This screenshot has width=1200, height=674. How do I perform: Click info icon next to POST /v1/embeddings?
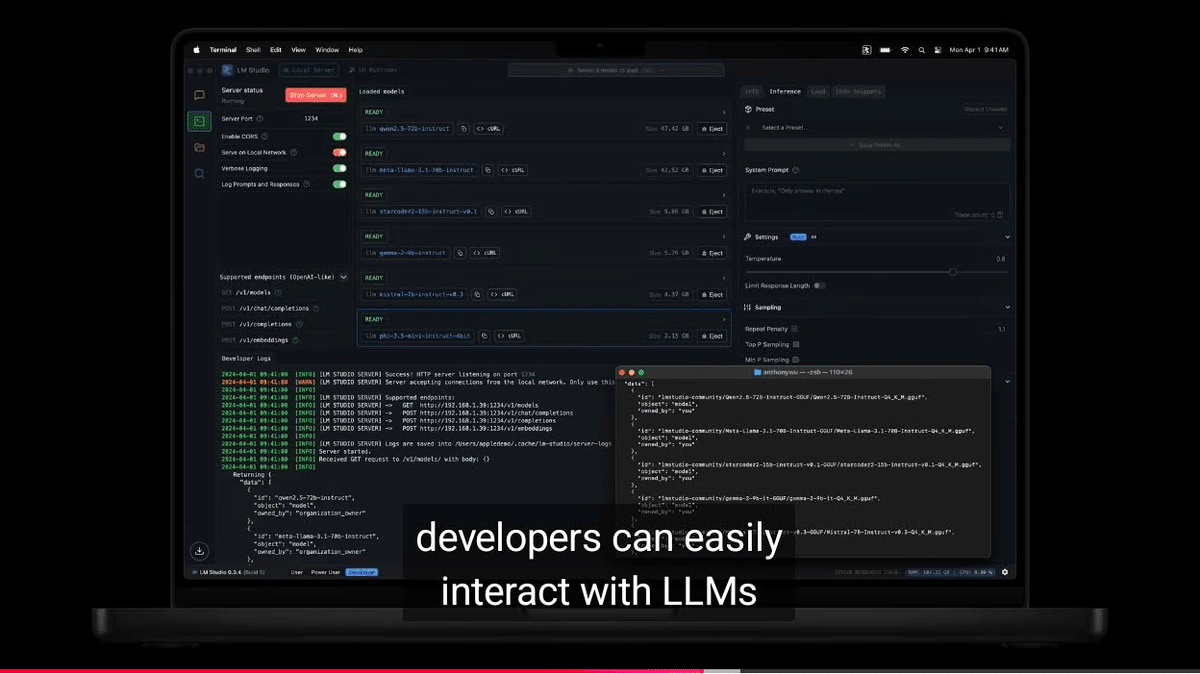(x=294, y=341)
